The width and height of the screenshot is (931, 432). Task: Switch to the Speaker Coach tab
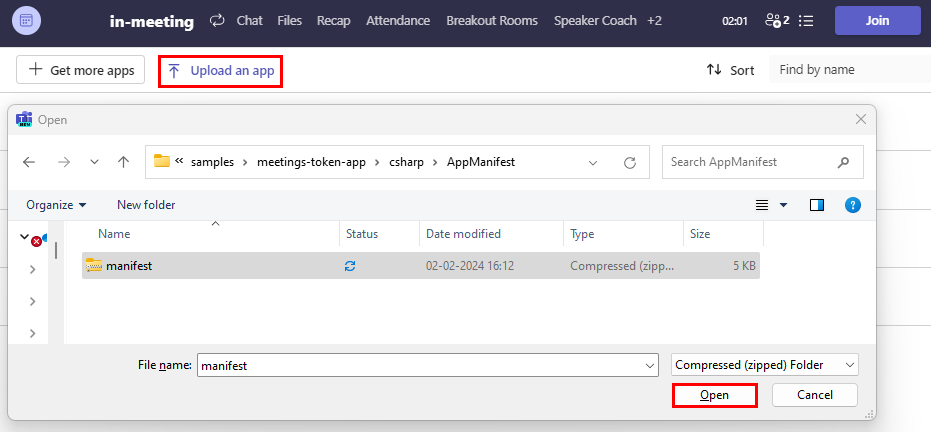[x=596, y=21]
